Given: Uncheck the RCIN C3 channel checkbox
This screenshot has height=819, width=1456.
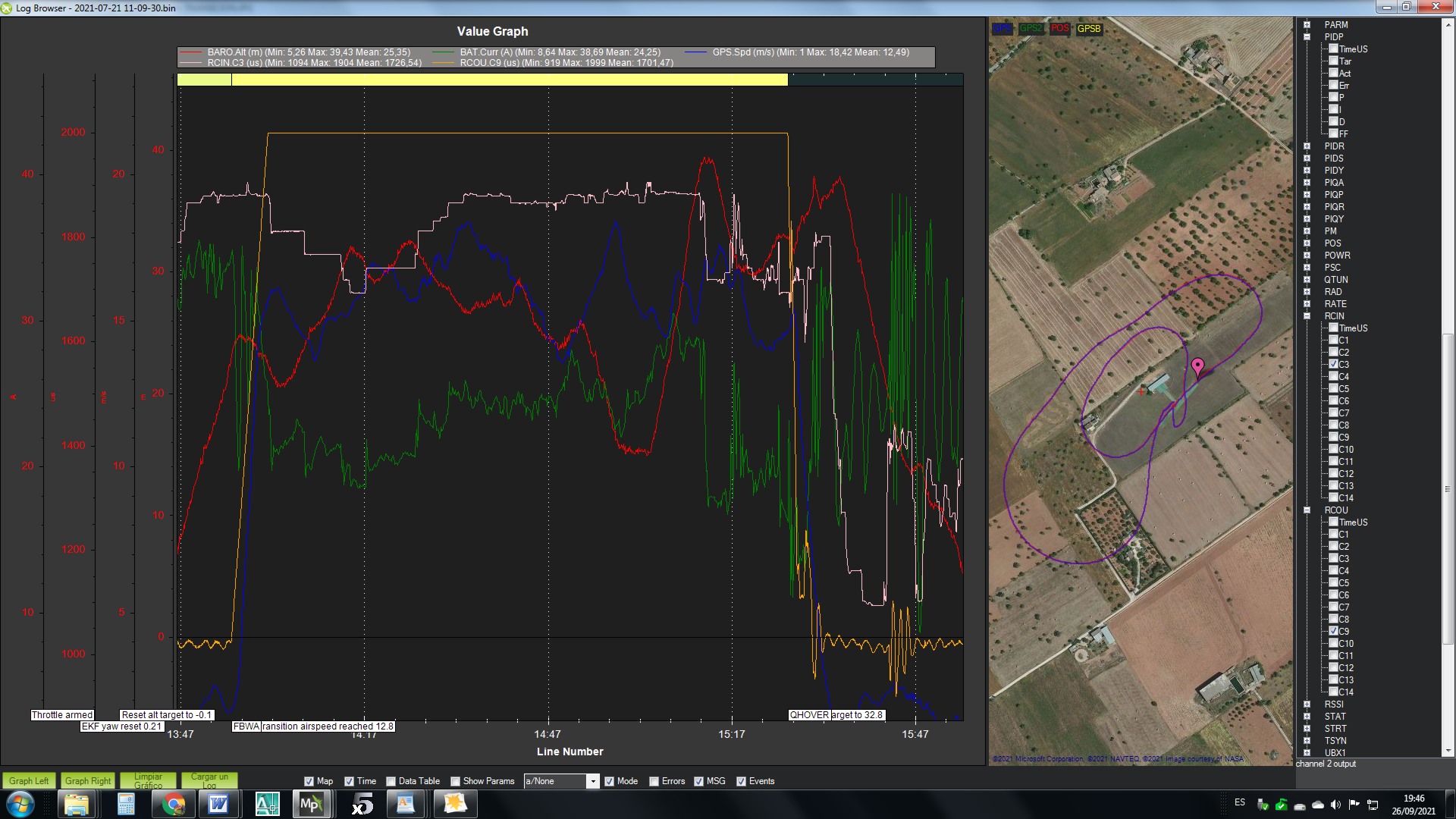Looking at the screenshot, I should 1334,364.
